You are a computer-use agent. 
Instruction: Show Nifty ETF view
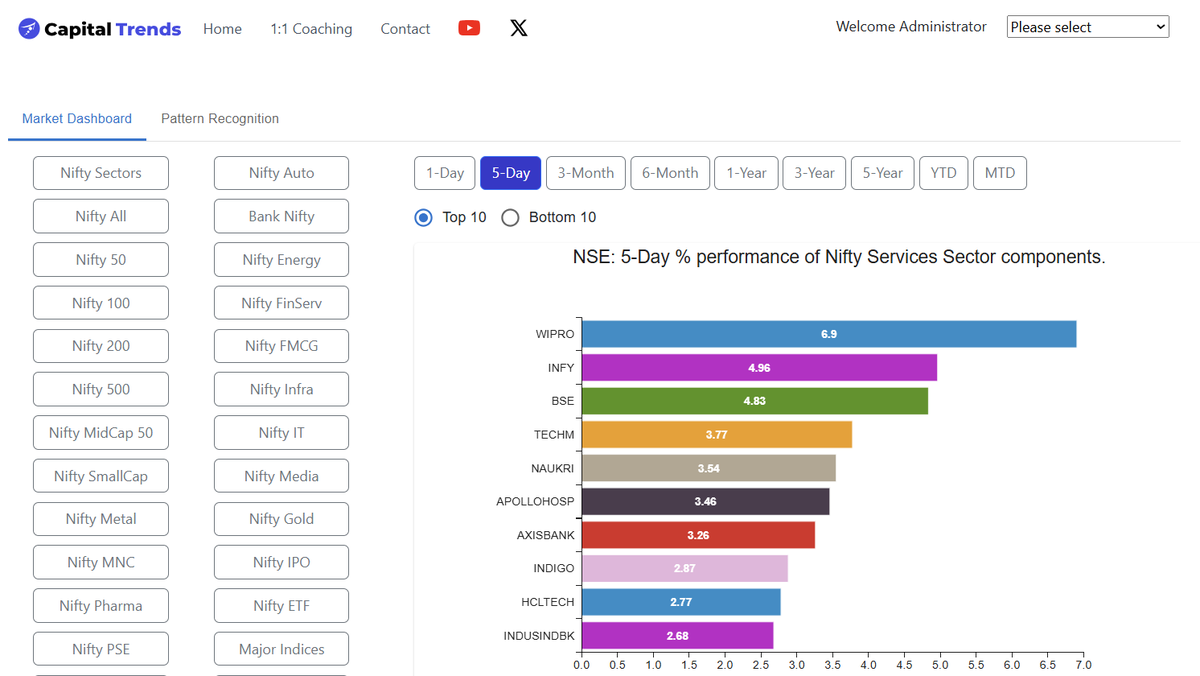[281, 606]
